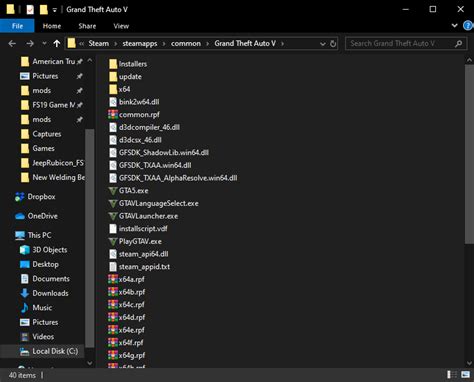Select d3dcompiler_46.dll file name
Viewport: 474px width, 382px height.
point(149,127)
